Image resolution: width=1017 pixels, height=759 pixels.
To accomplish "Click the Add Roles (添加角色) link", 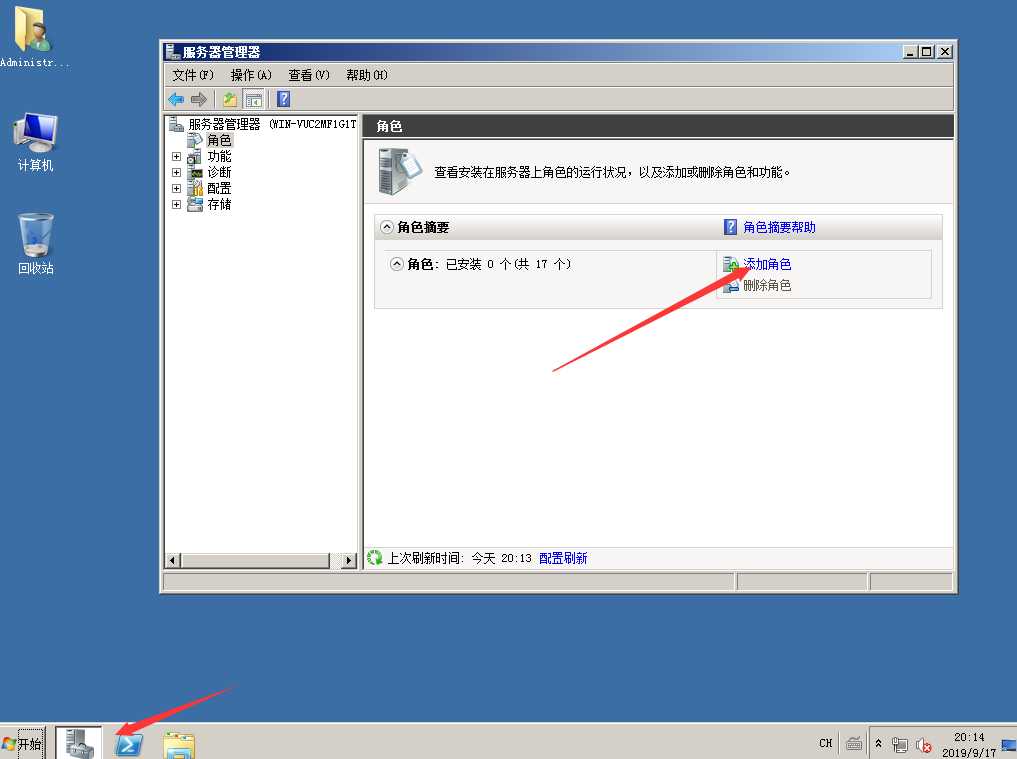I will (x=767, y=264).
